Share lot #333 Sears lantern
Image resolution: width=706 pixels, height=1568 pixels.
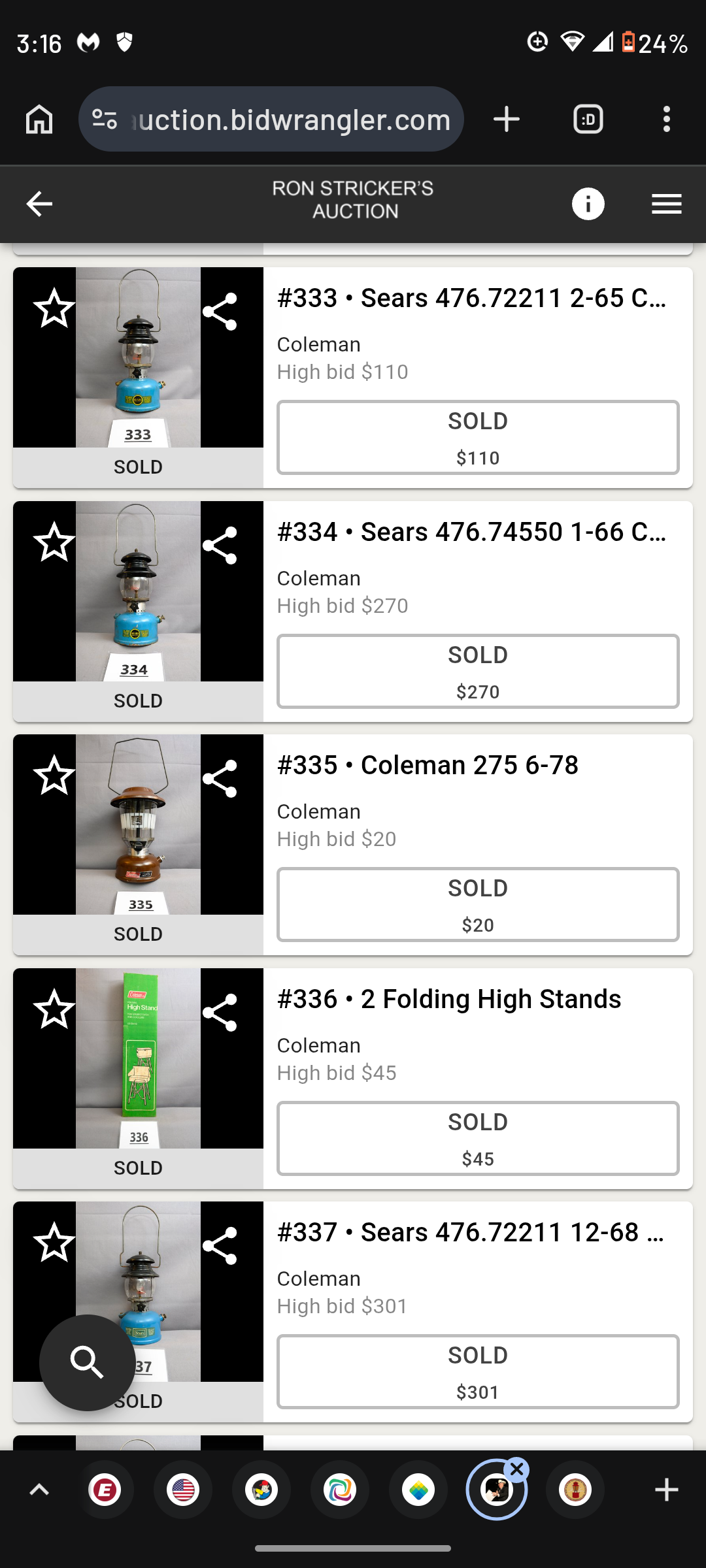[220, 312]
